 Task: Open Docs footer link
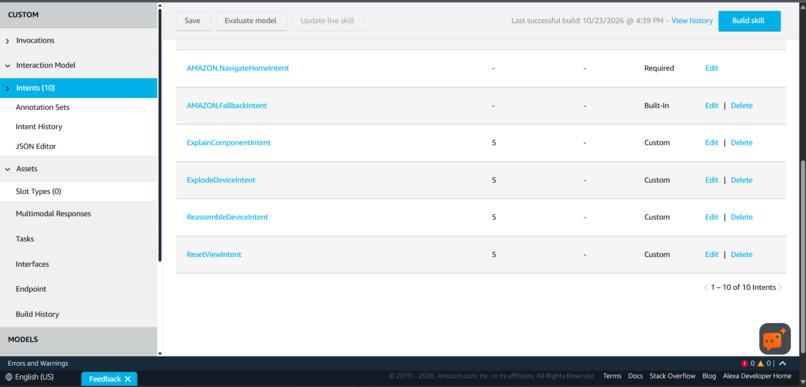pos(635,376)
